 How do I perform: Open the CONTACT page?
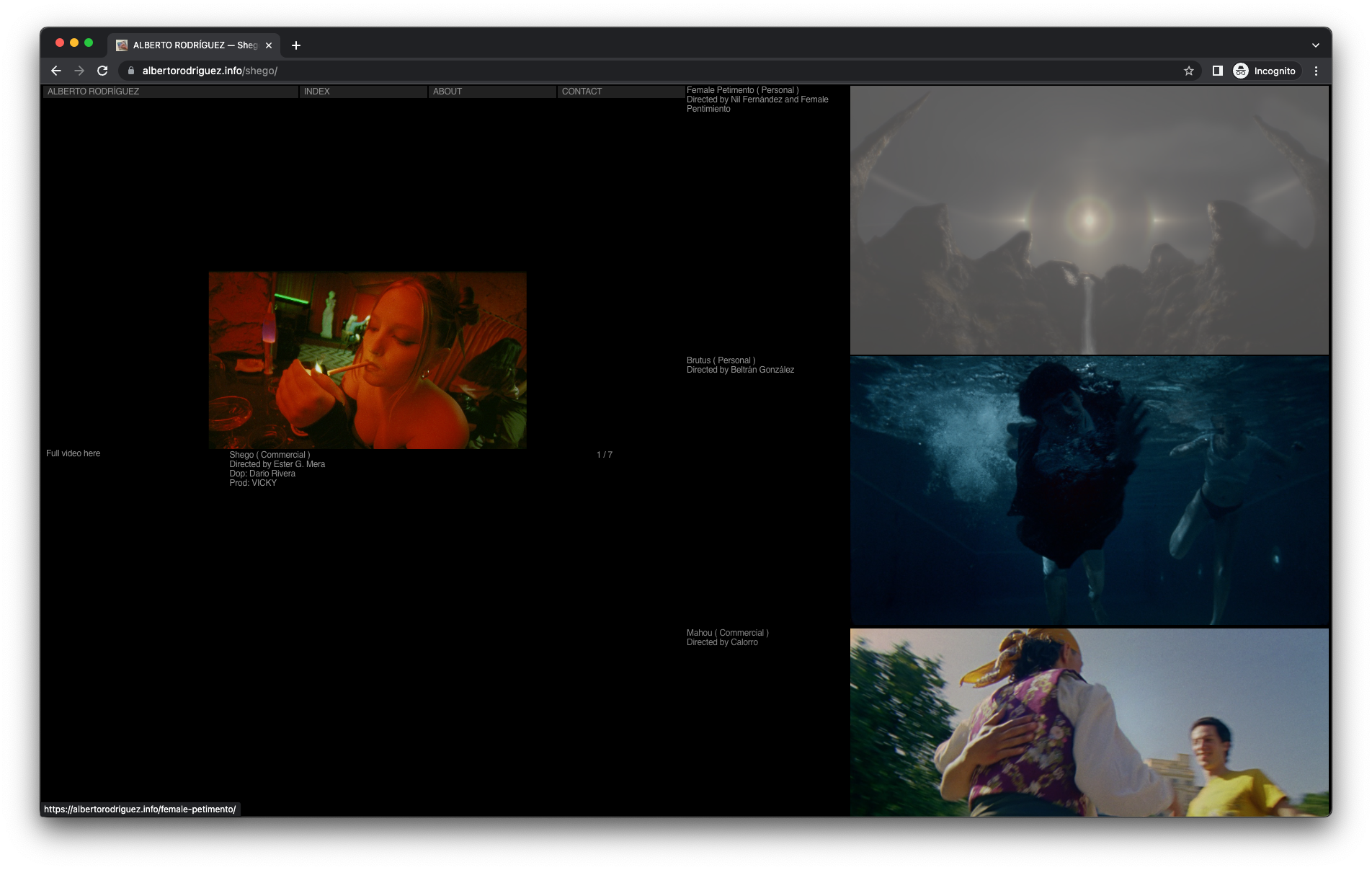[x=582, y=92]
